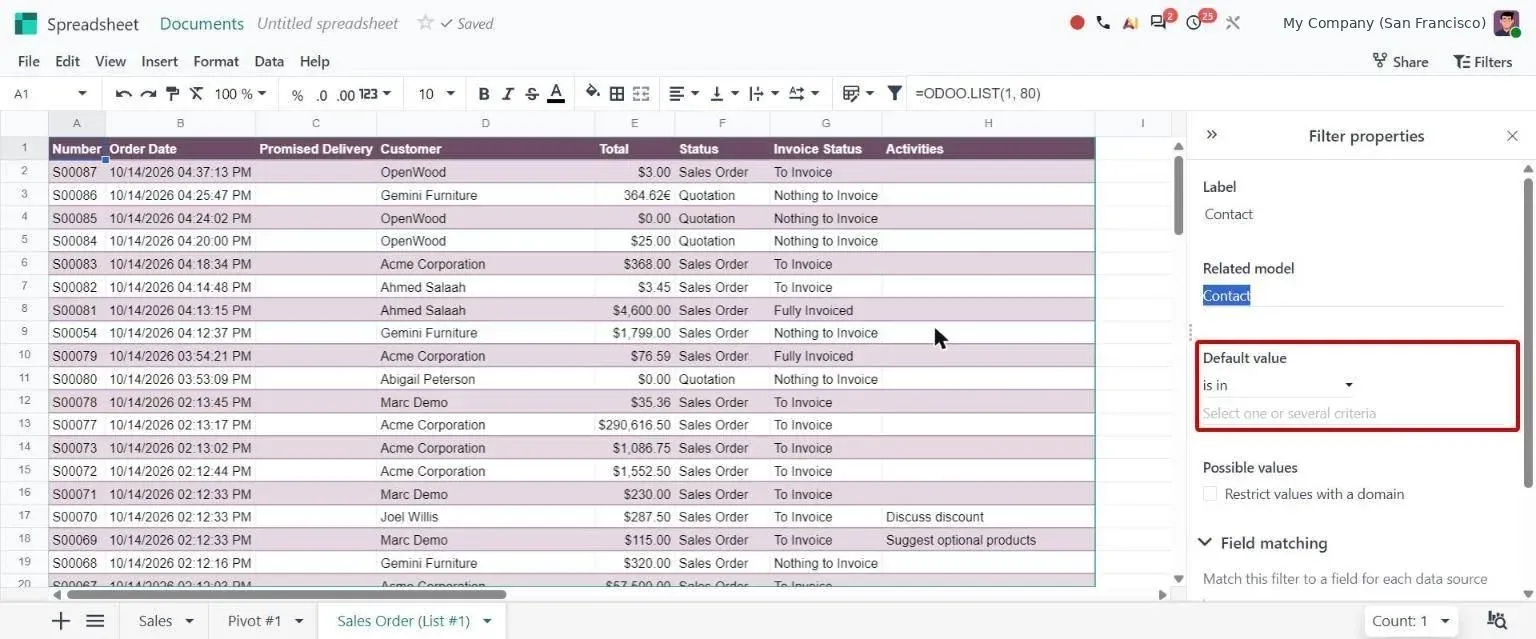Close the Filter properties panel
The height and width of the screenshot is (639, 1536).
[x=1512, y=136]
